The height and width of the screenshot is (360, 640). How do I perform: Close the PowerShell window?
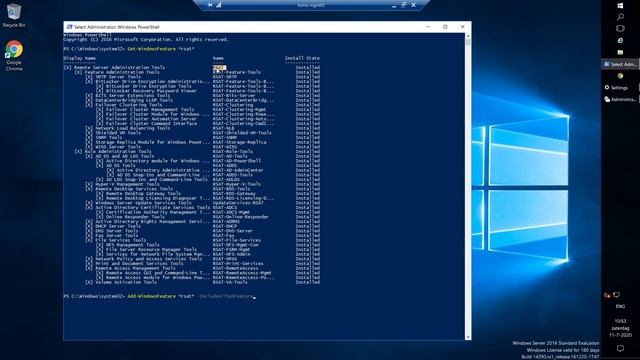462,27
